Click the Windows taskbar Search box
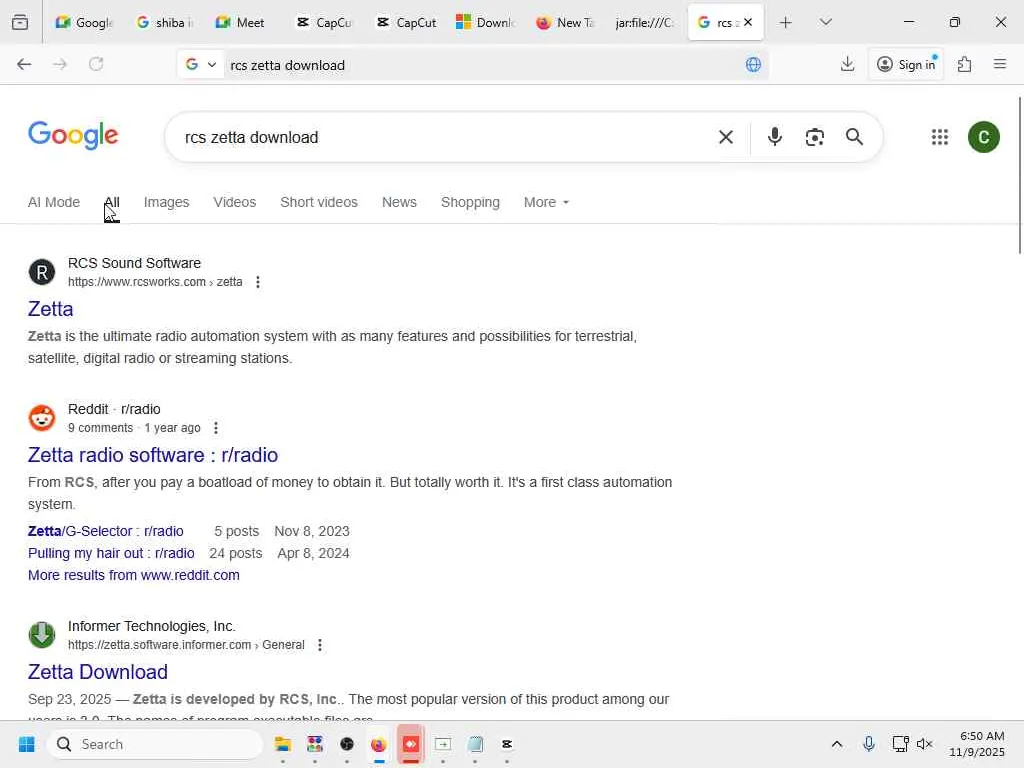Image resolution: width=1024 pixels, height=768 pixels. [x=155, y=744]
